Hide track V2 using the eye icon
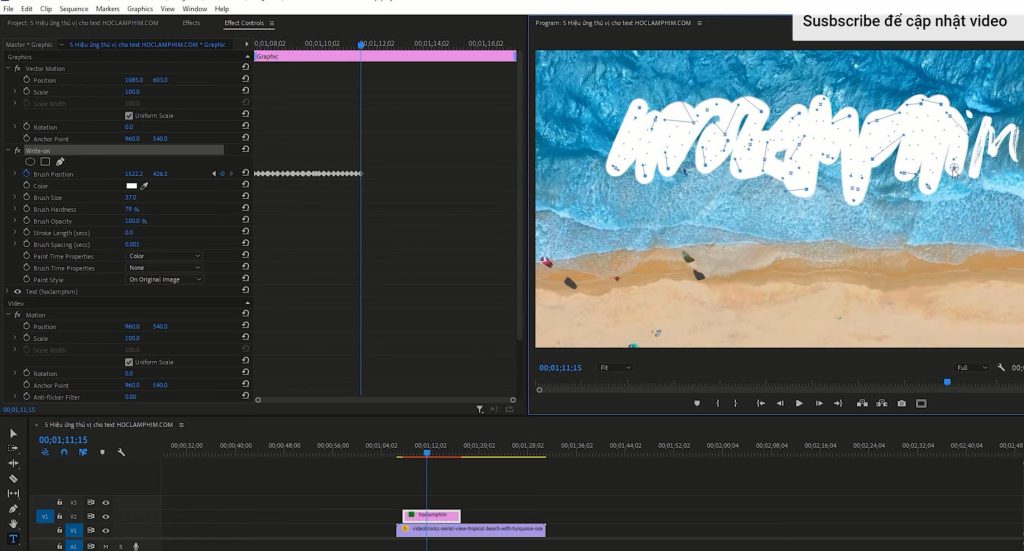Screen dimensions: 1024x551 point(106,516)
